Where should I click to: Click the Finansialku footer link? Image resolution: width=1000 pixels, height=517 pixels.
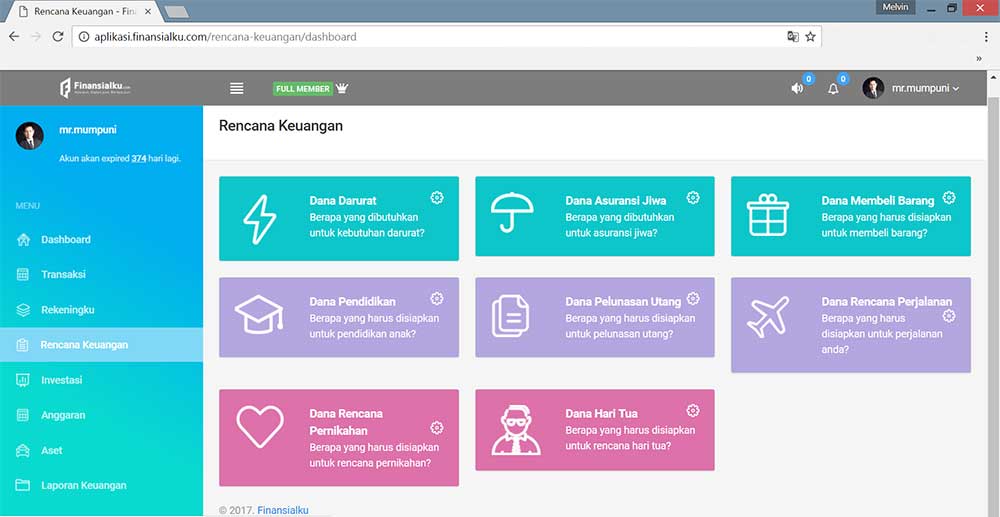point(282,510)
